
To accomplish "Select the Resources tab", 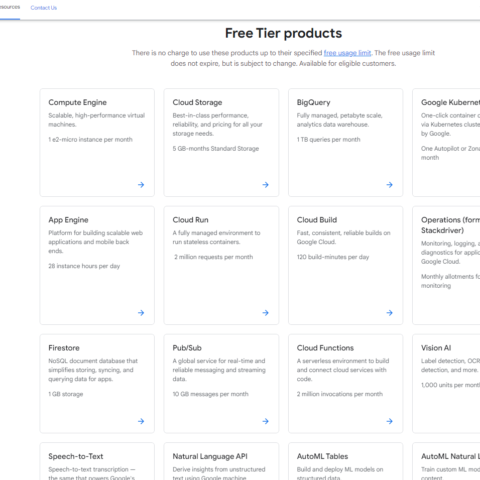I will 10,7.
